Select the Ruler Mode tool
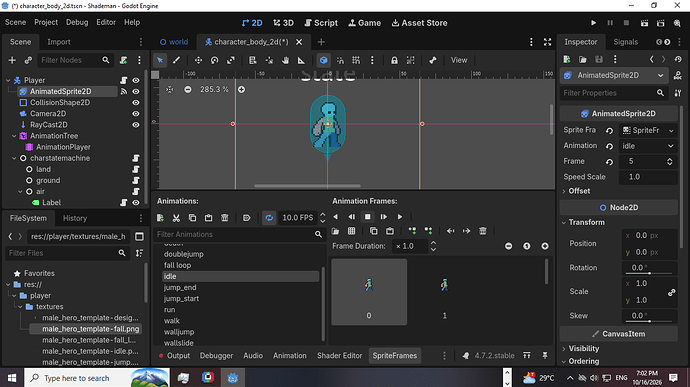 click(x=301, y=60)
